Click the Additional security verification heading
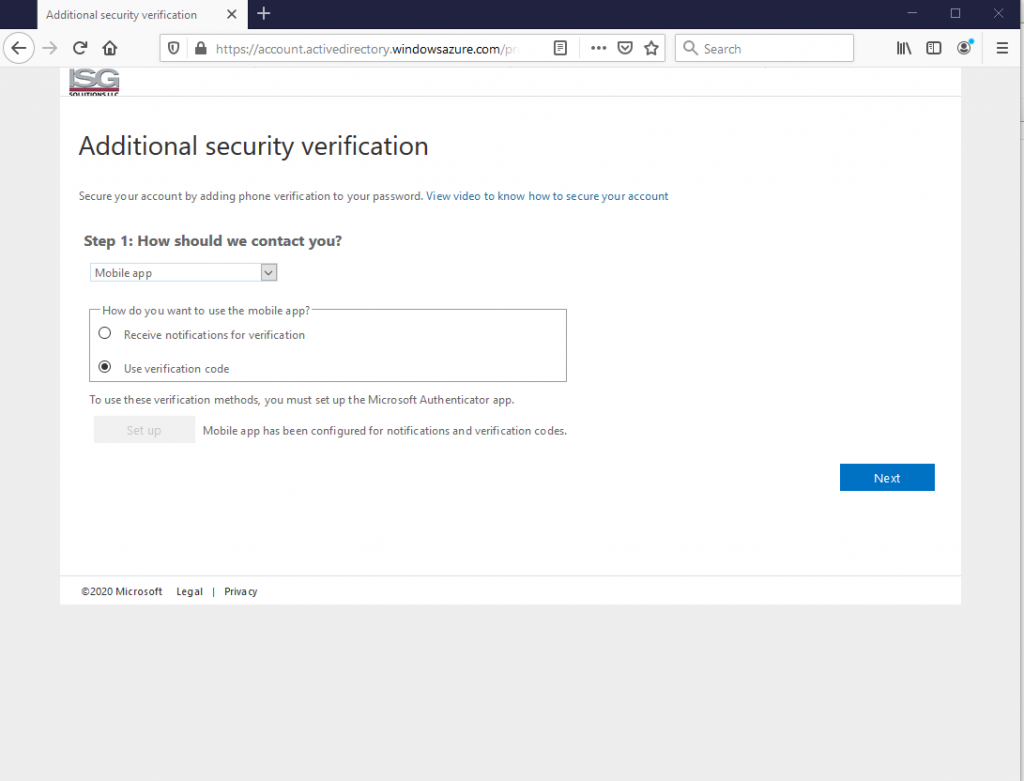The height and width of the screenshot is (781, 1024). (253, 146)
